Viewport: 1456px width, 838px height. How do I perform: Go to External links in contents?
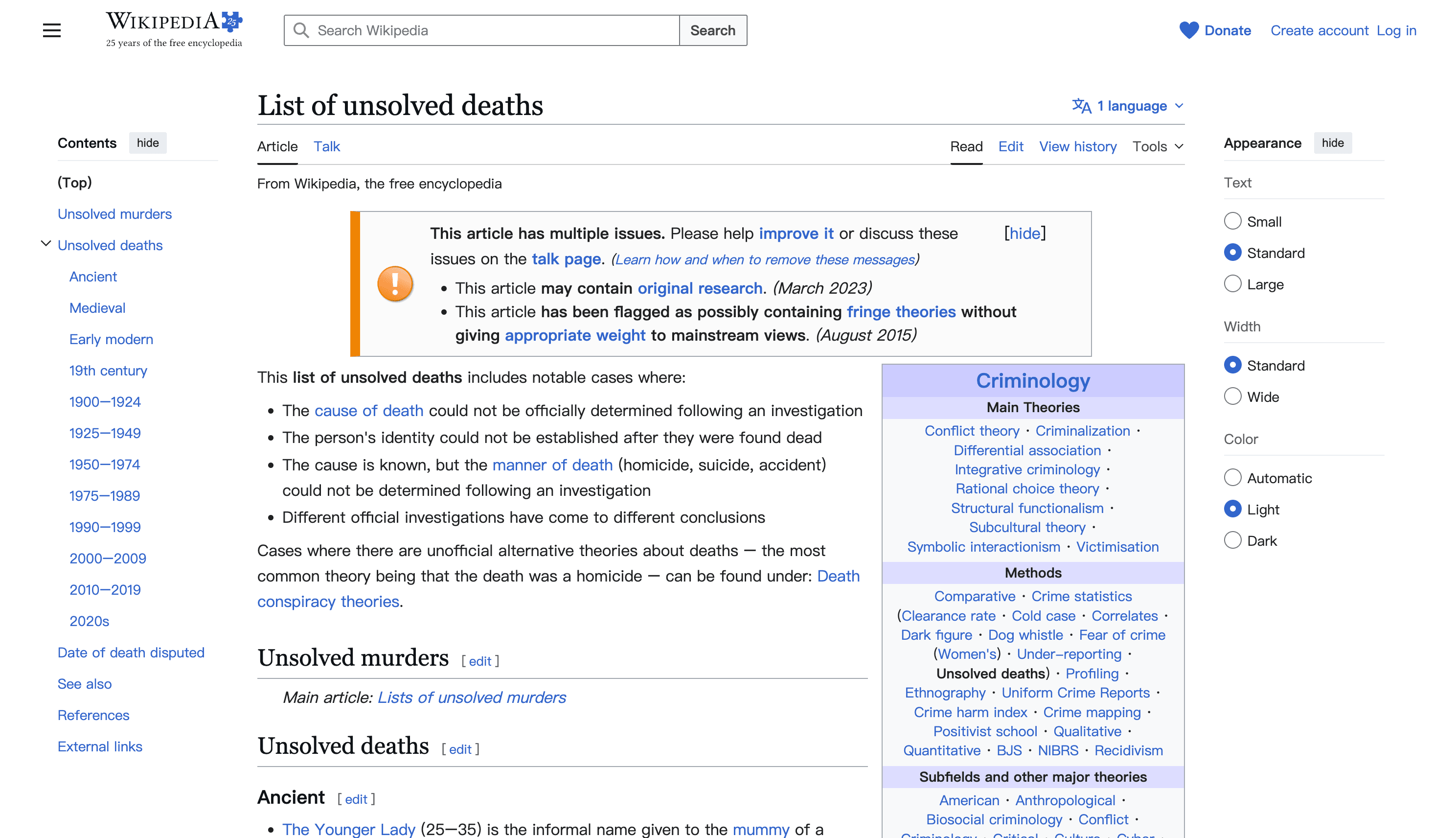[99, 746]
